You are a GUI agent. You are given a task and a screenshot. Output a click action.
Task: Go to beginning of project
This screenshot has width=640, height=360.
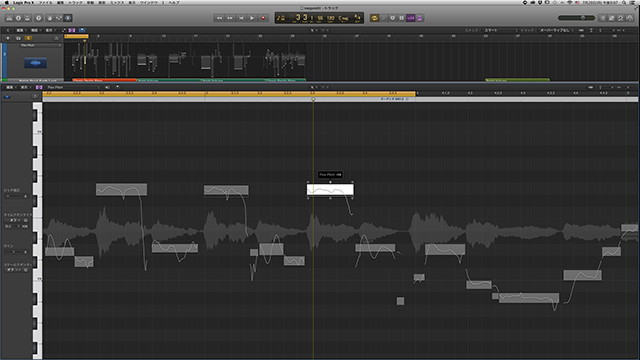pos(241,18)
